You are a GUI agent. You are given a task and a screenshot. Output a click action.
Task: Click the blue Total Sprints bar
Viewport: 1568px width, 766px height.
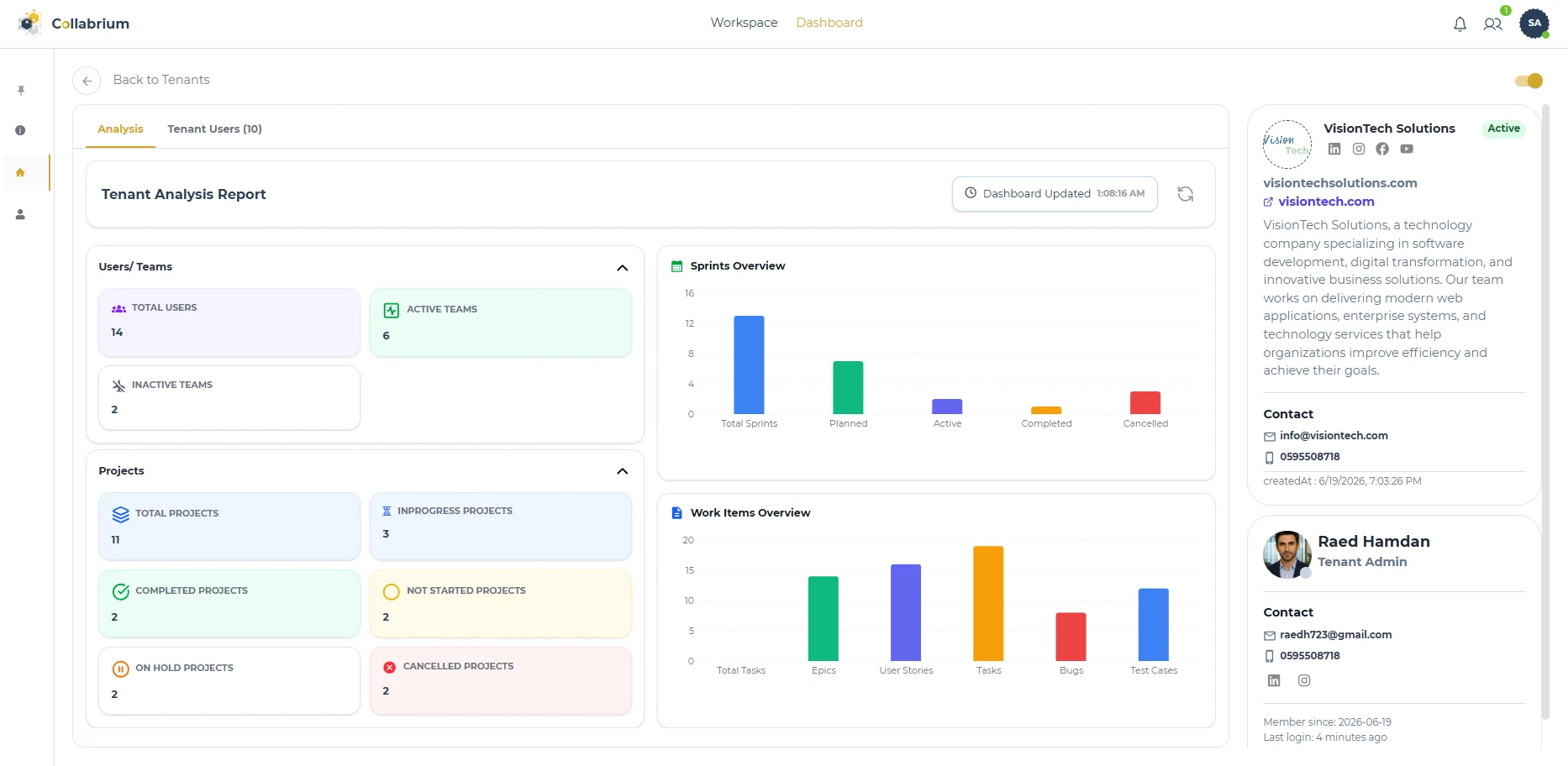(749, 365)
